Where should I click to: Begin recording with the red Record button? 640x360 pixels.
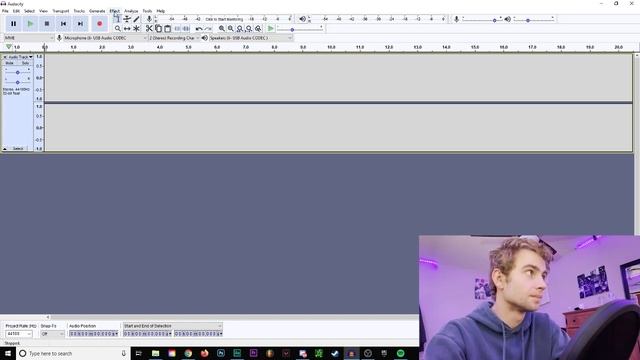coord(100,24)
